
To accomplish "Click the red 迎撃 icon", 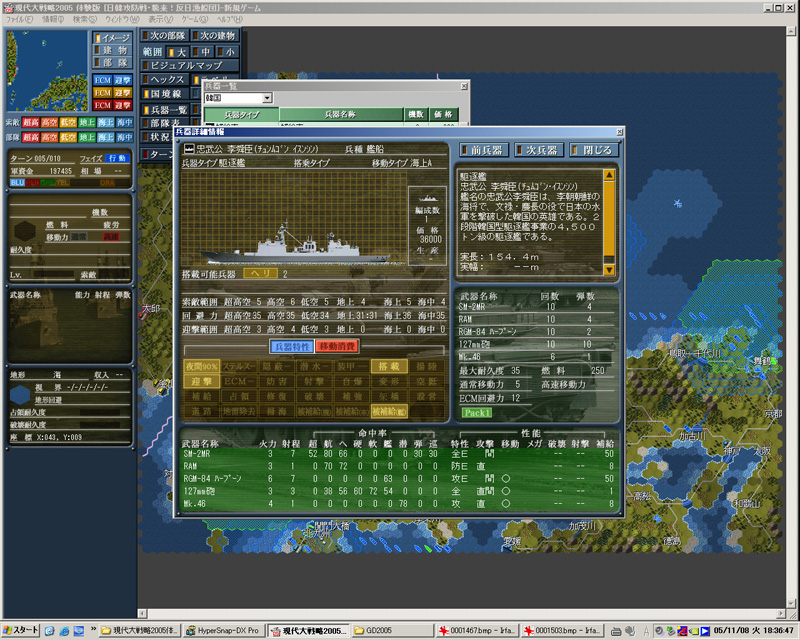I will [x=122, y=105].
